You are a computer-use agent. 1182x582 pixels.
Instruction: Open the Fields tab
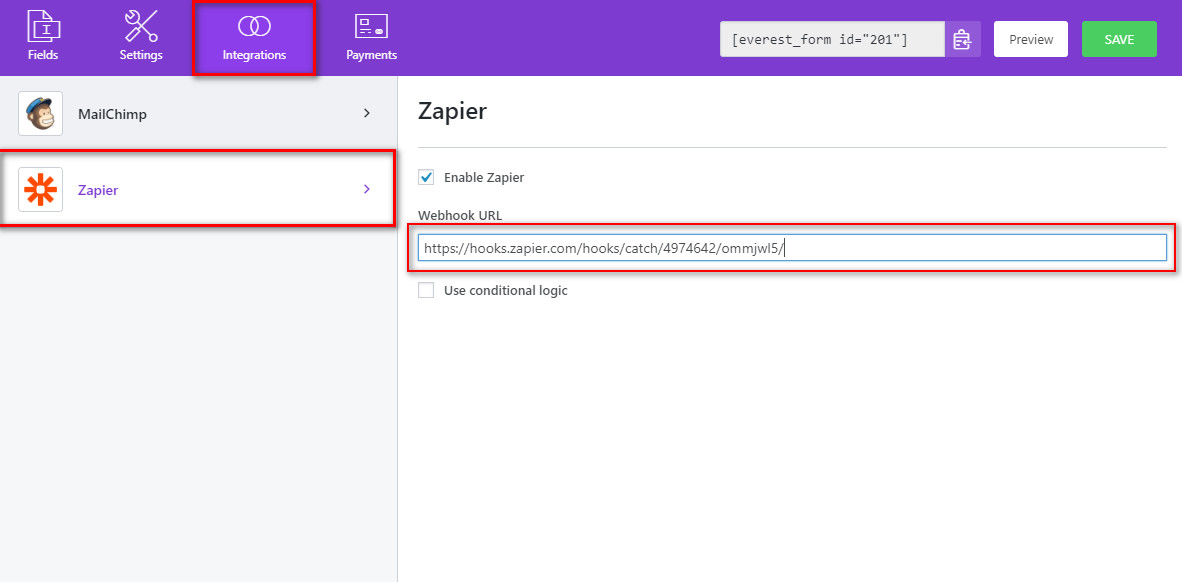(x=43, y=35)
